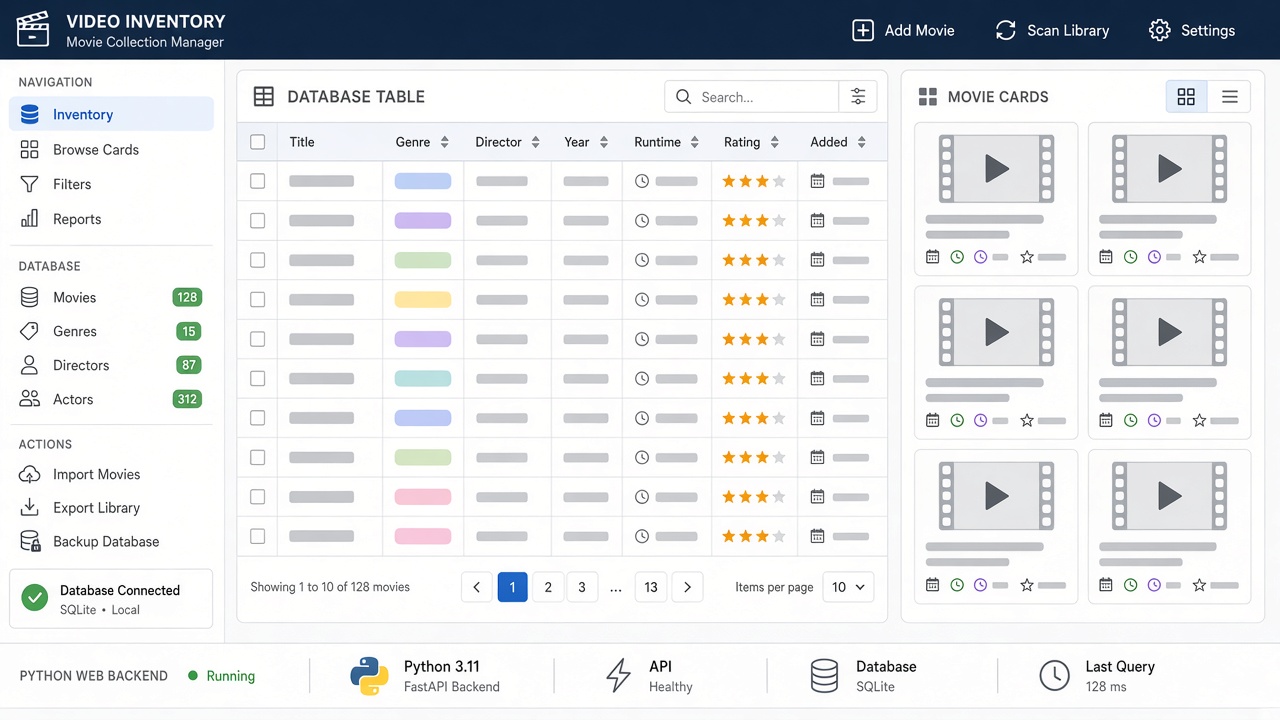Toggle the select-all checkbox in table header
This screenshot has width=1280, height=720.
tap(258, 142)
